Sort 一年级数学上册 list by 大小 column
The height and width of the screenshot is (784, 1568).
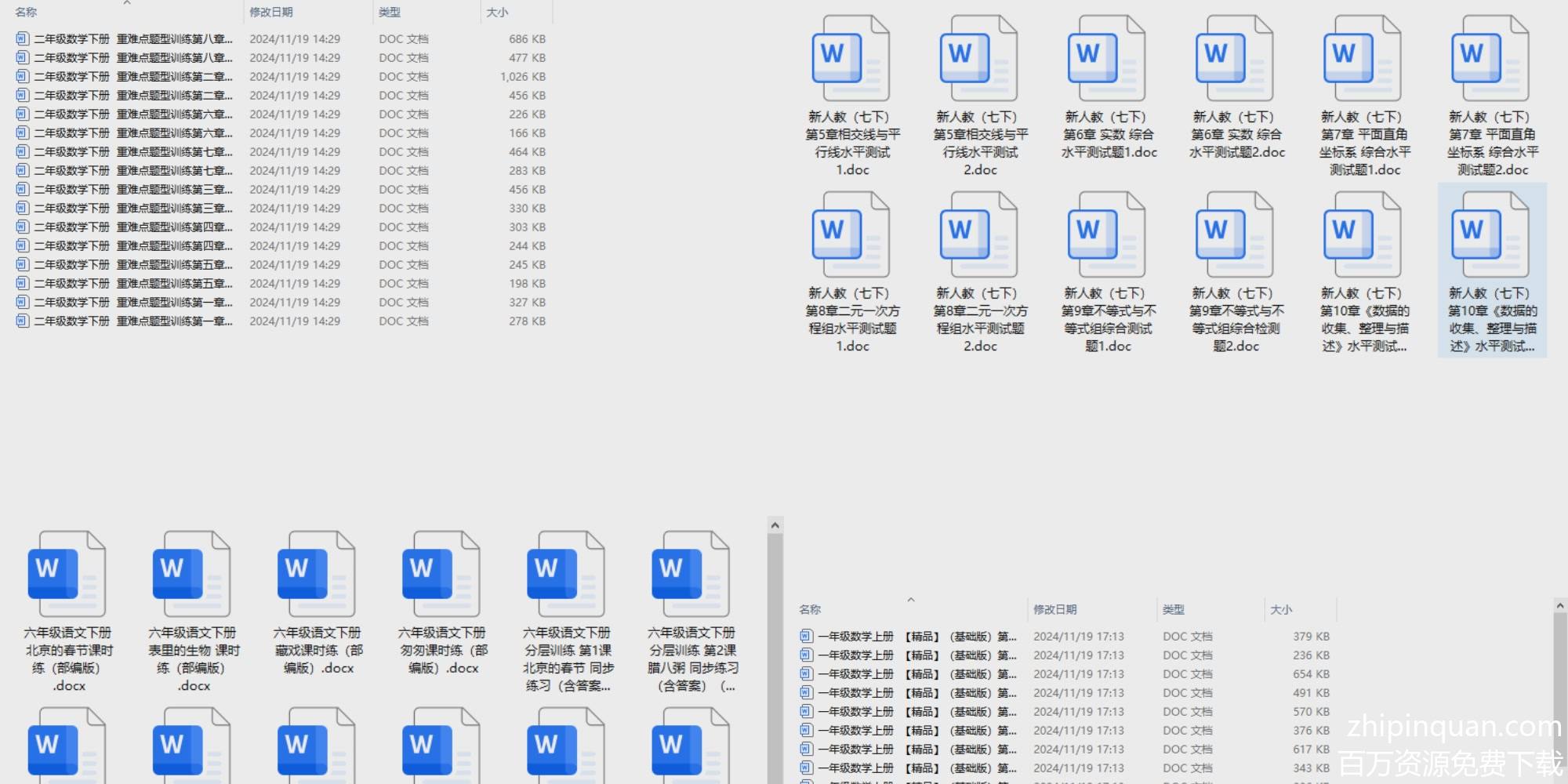click(x=1281, y=609)
